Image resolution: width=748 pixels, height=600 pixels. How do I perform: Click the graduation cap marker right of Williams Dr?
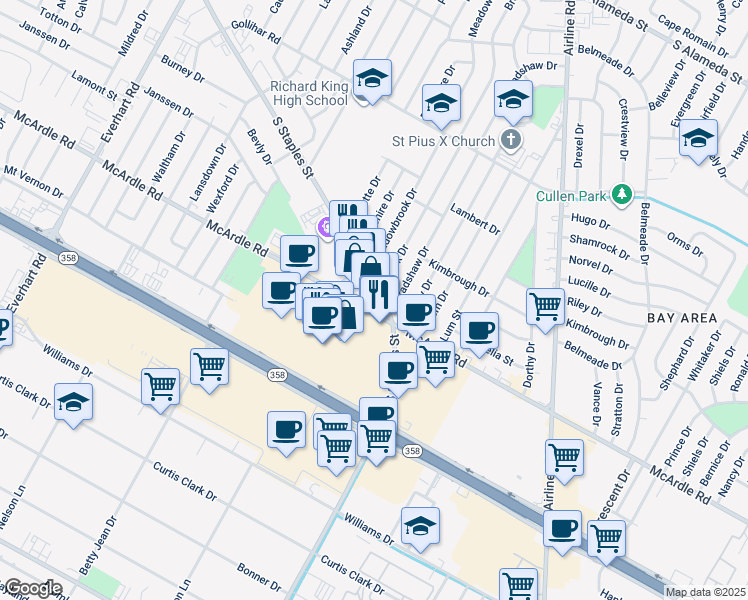pyautogui.click(x=421, y=526)
